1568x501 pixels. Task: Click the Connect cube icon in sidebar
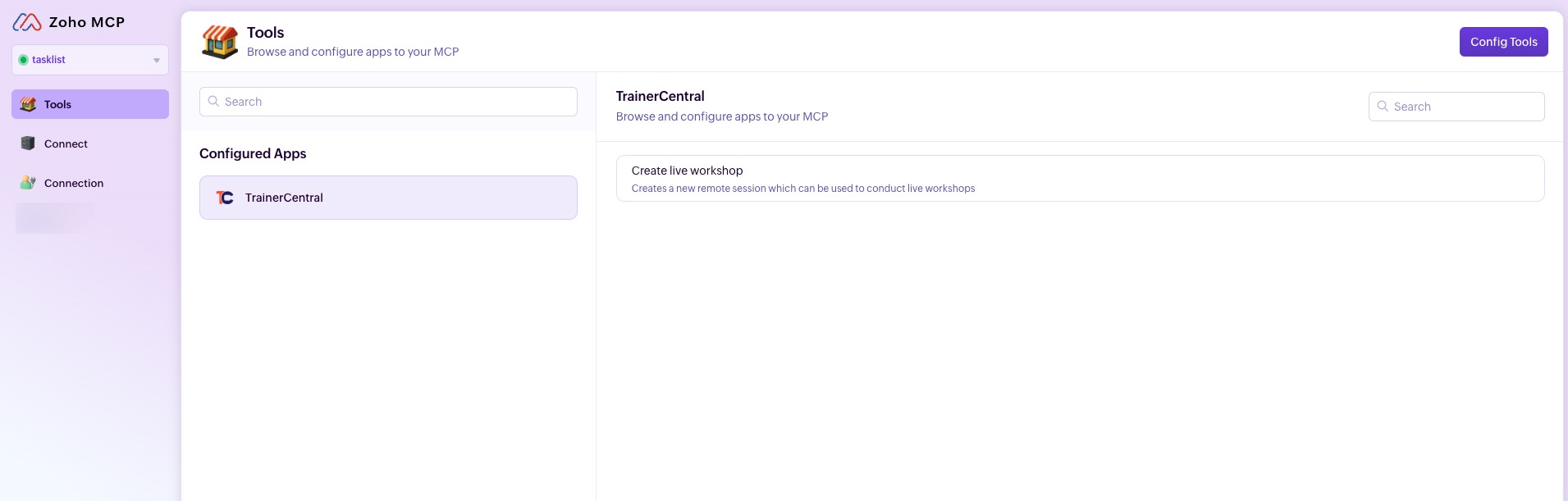click(28, 143)
